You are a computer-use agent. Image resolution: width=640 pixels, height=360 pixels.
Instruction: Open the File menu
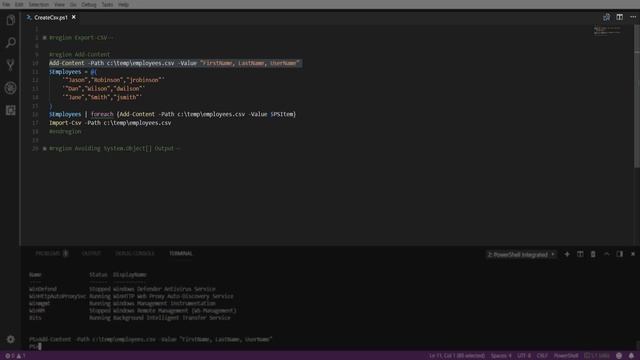click(x=6, y=4)
